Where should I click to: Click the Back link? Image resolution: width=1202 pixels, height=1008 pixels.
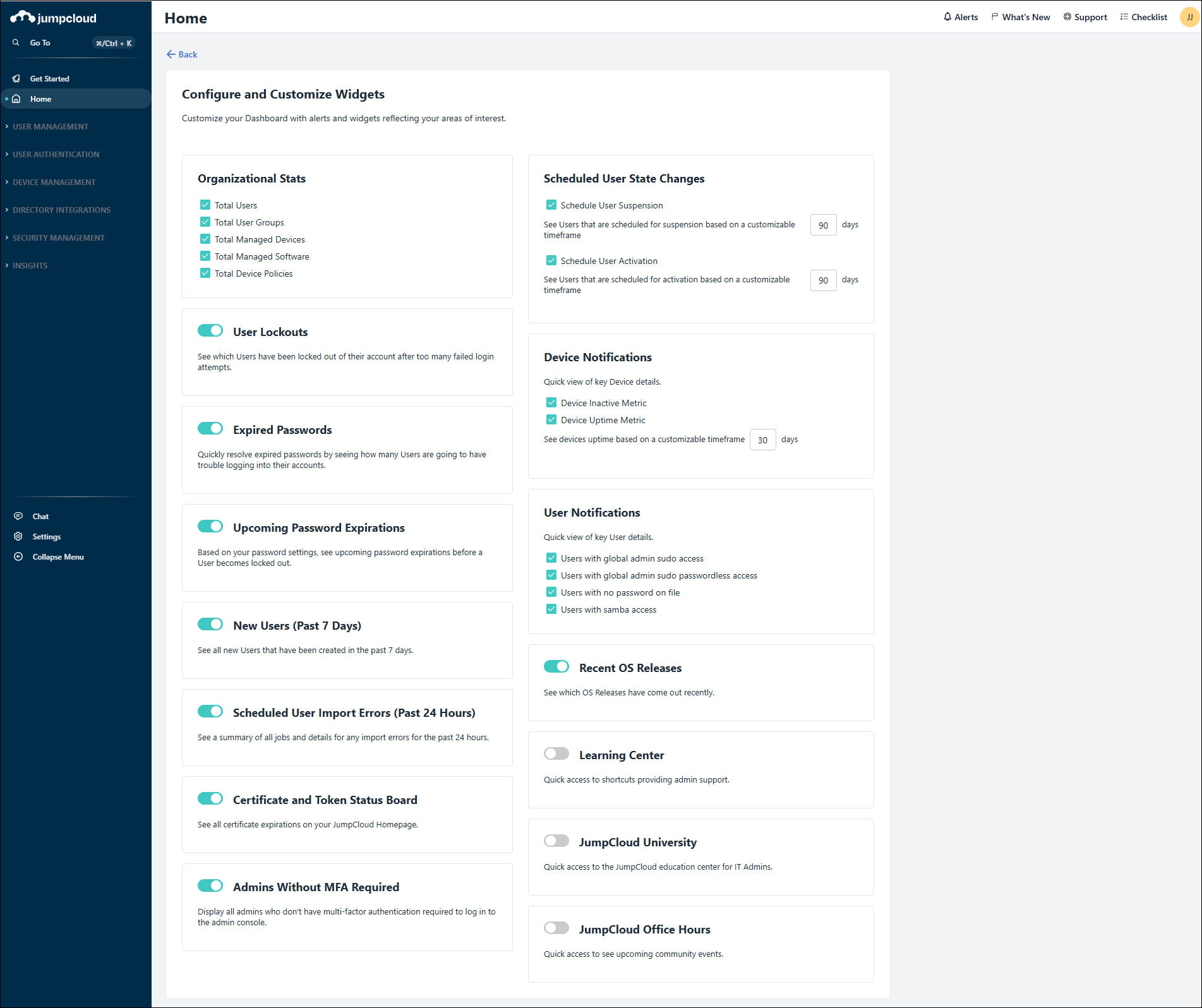point(182,54)
